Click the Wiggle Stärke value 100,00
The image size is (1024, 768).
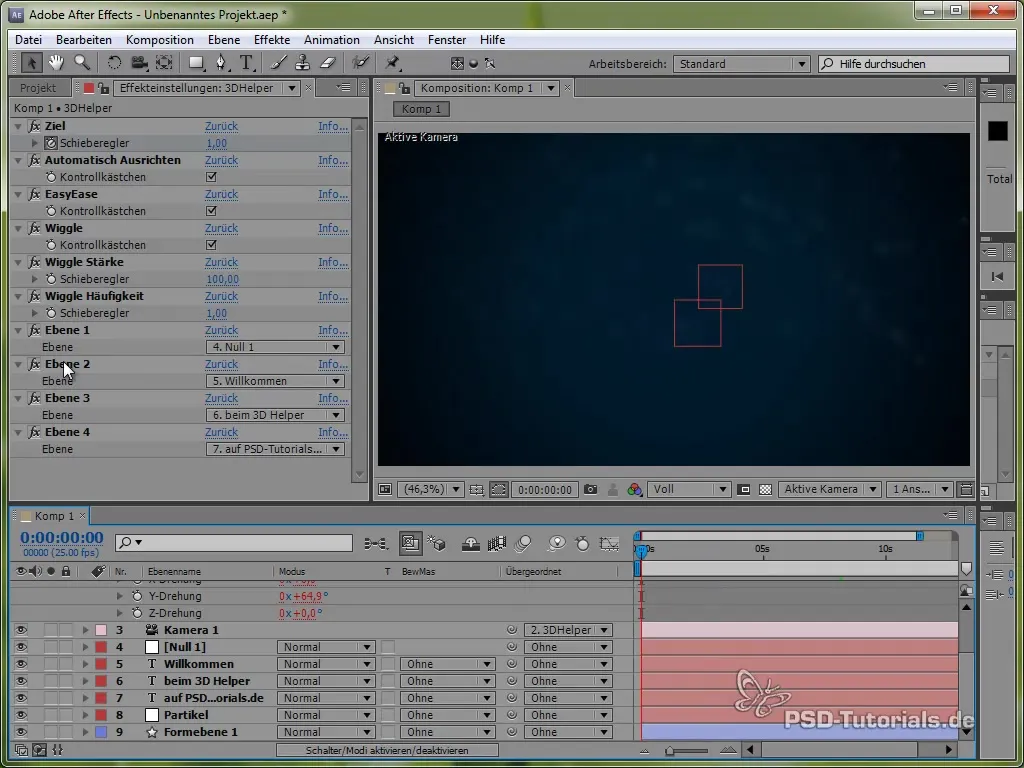[x=223, y=279]
